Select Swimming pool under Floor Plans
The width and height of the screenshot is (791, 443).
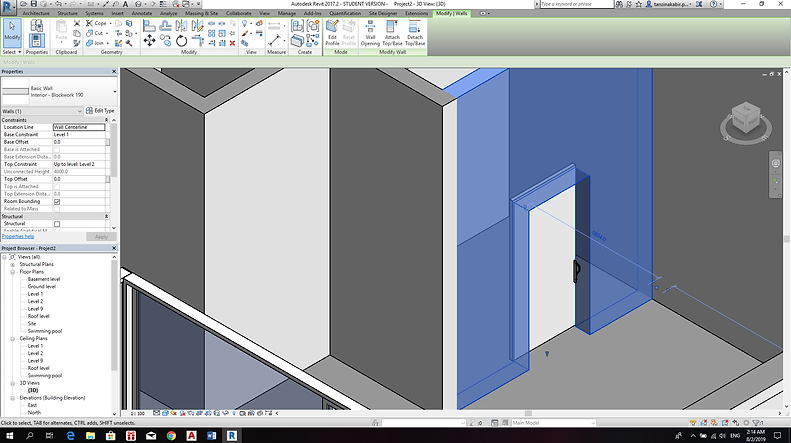[x=45, y=331]
